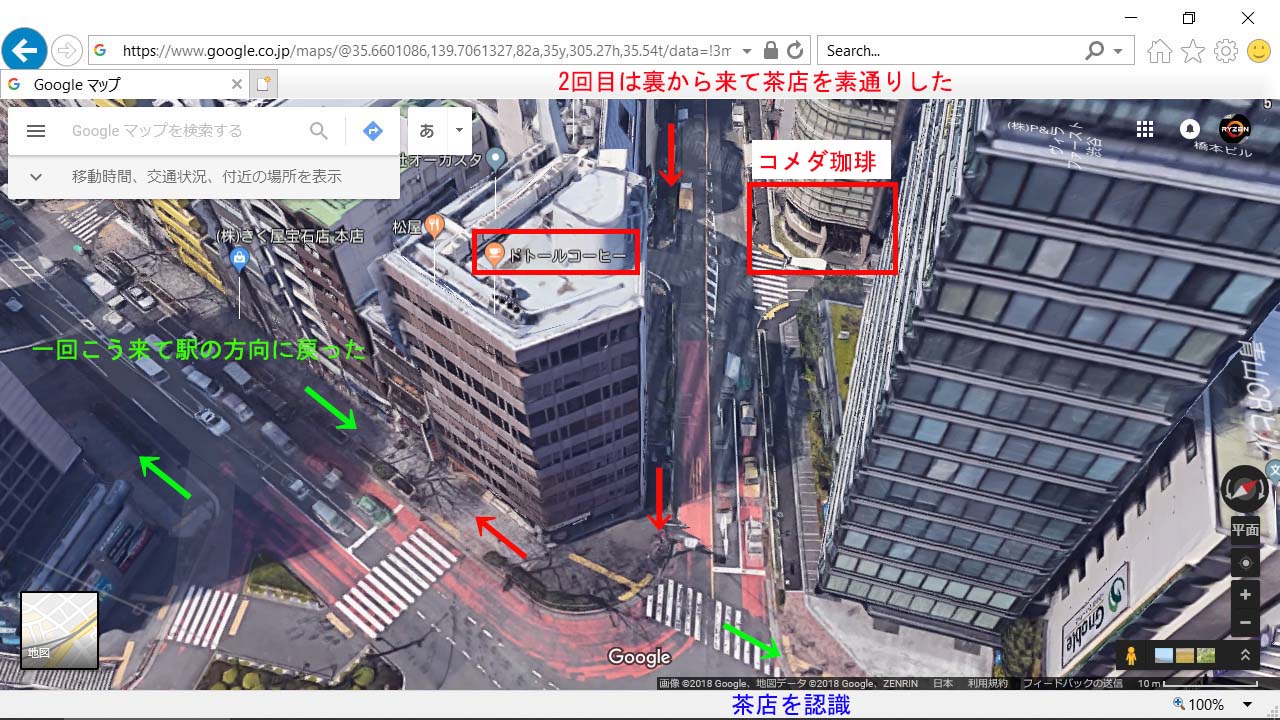Go back with the browser Back arrow
The width and height of the screenshot is (1280, 720).
pyautogui.click(x=25, y=49)
